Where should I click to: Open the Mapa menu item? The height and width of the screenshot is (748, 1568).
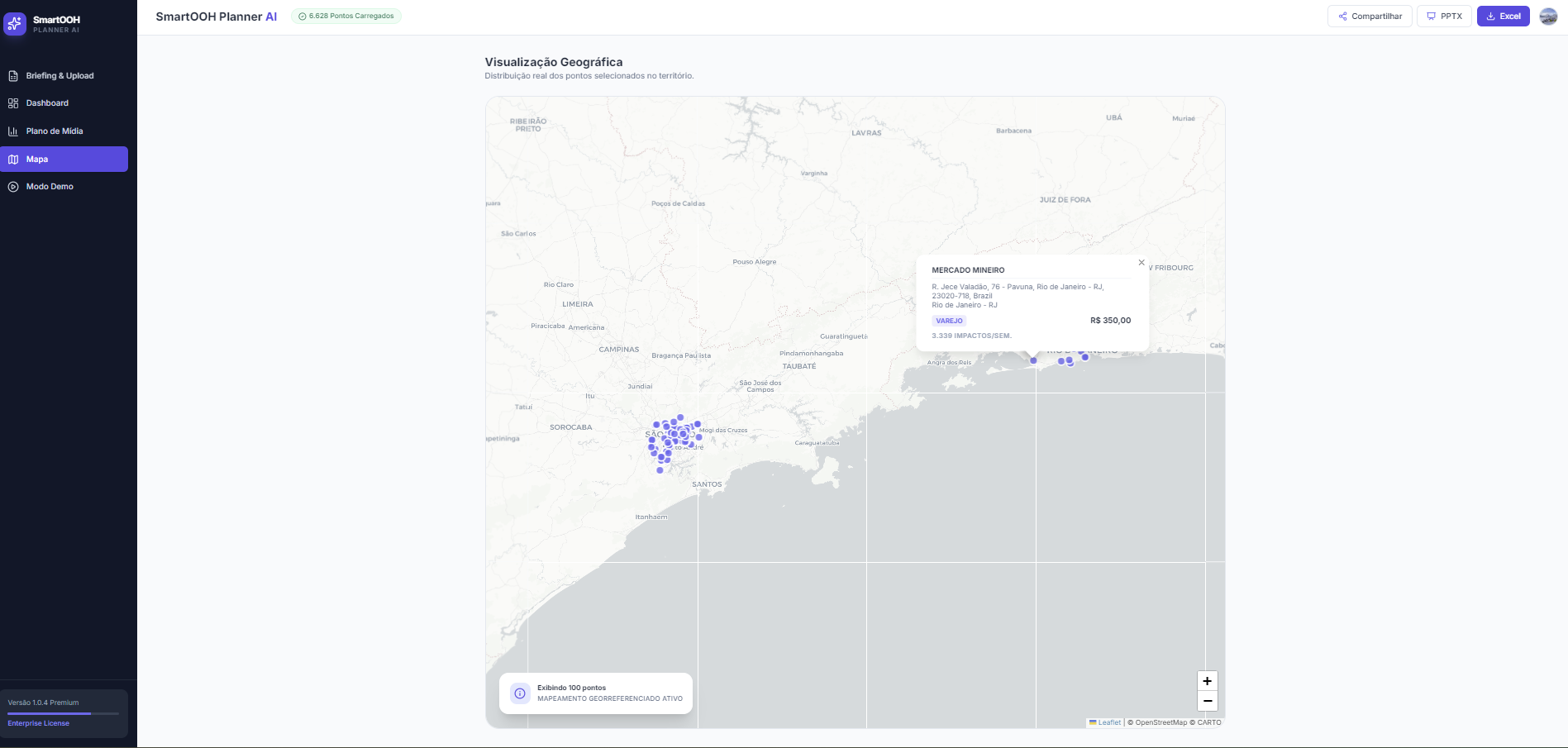tap(64, 160)
